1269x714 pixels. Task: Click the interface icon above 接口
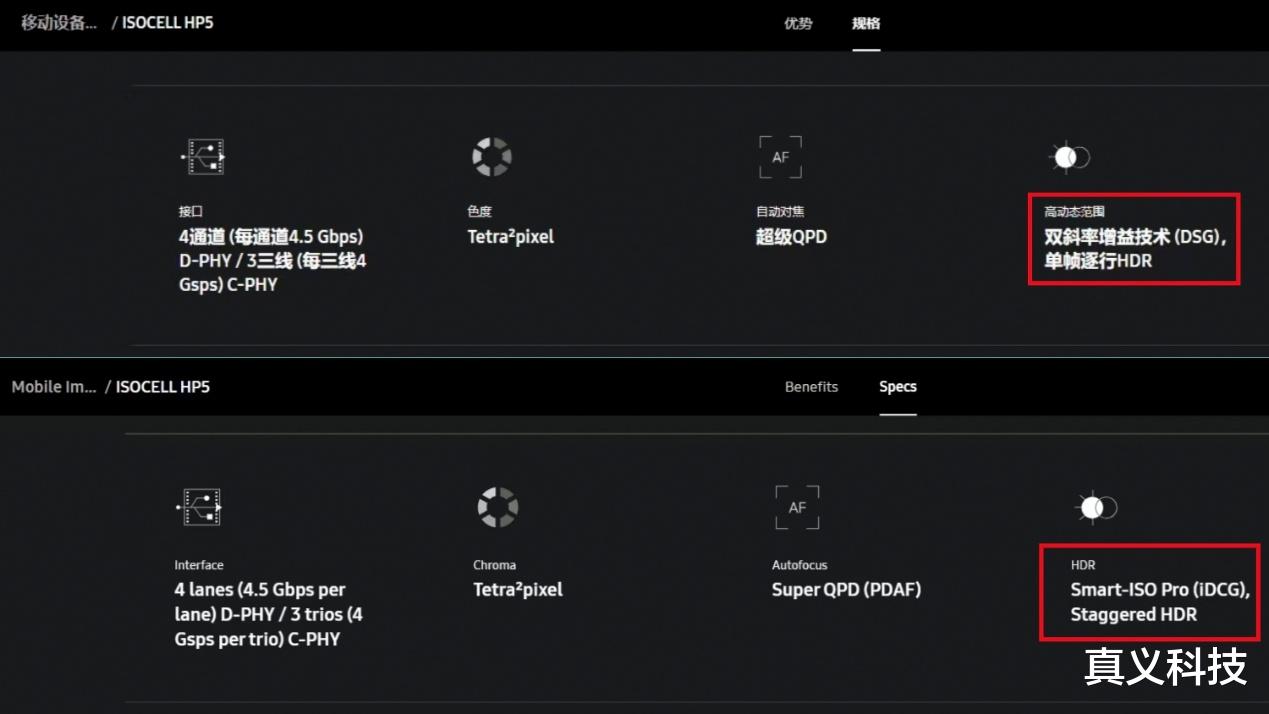click(x=203, y=157)
